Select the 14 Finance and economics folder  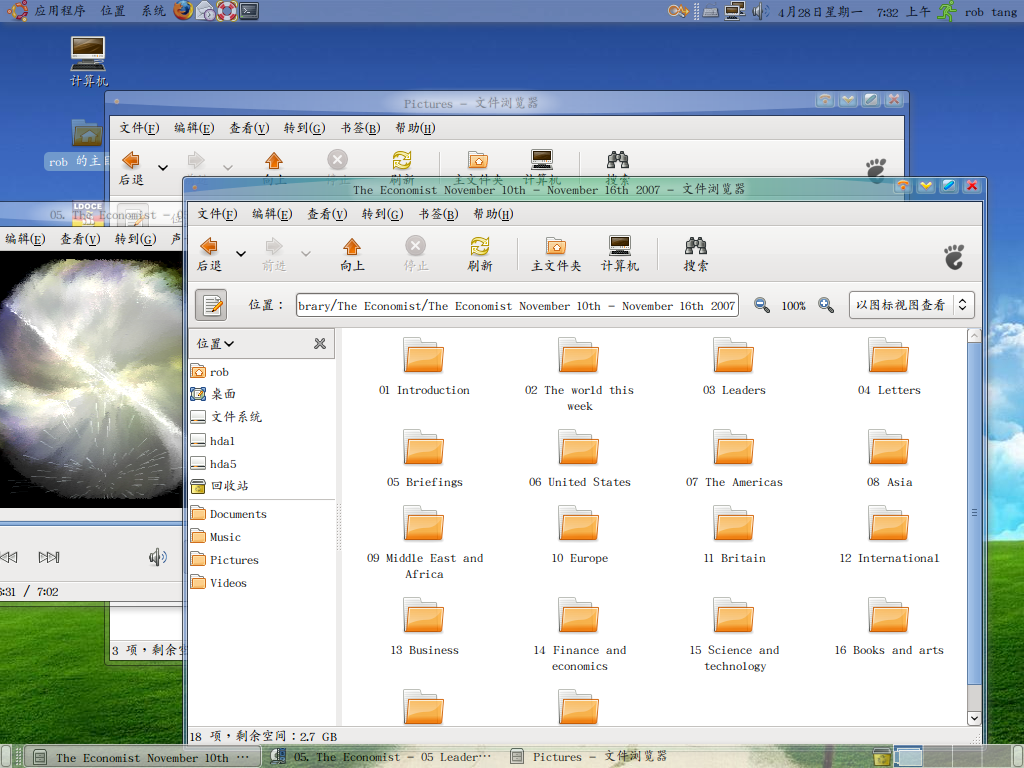[x=579, y=635]
